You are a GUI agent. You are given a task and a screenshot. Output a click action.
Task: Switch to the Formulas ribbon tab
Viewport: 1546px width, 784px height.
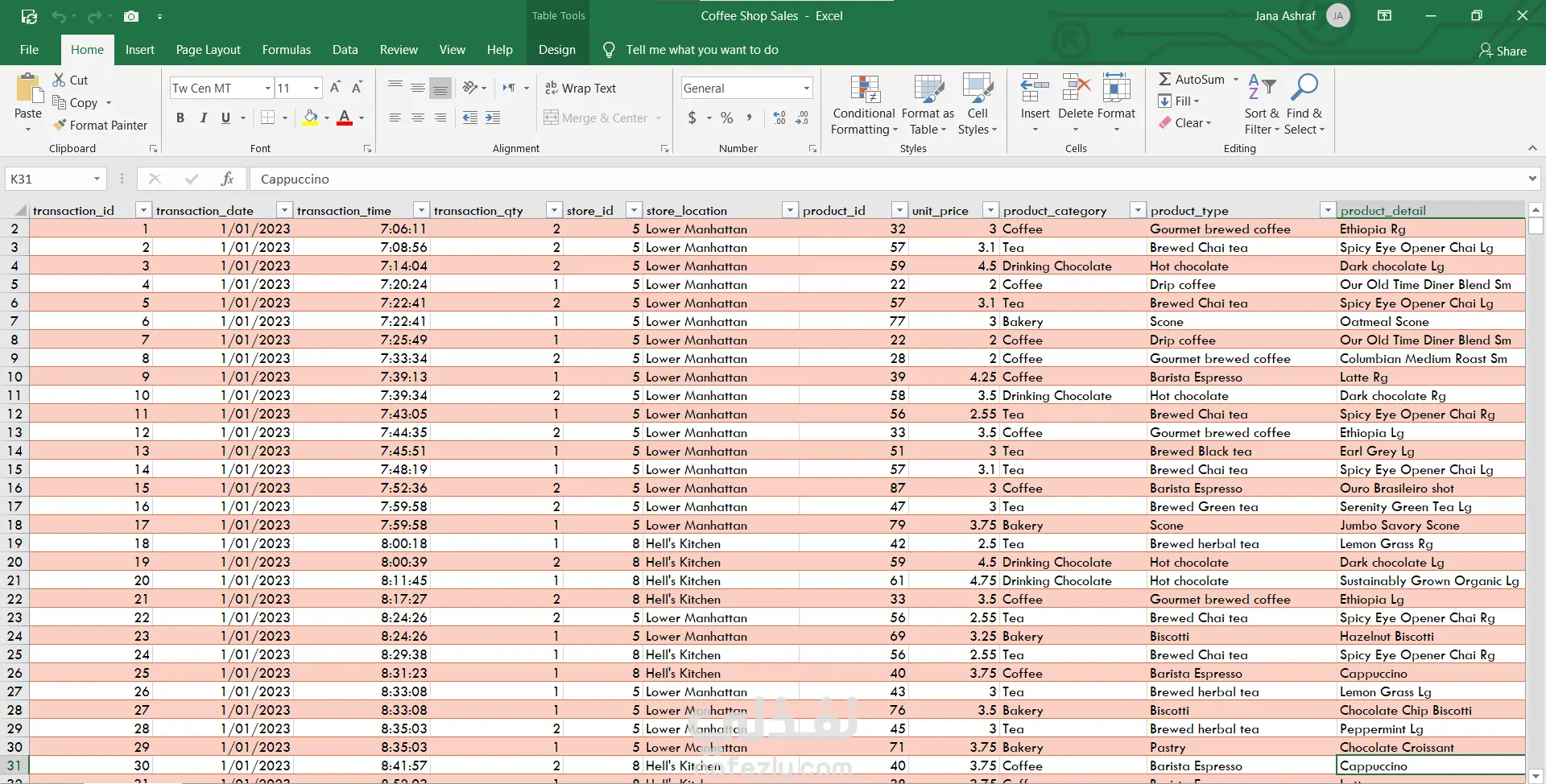[x=286, y=50]
